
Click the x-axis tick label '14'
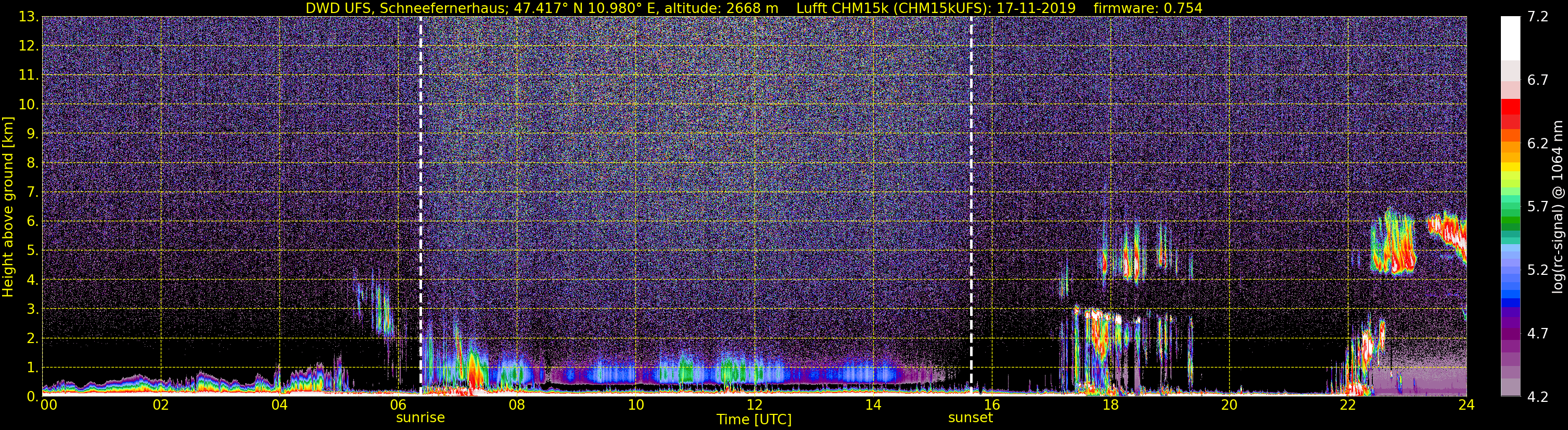pyautogui.click(x=873, y=404)
